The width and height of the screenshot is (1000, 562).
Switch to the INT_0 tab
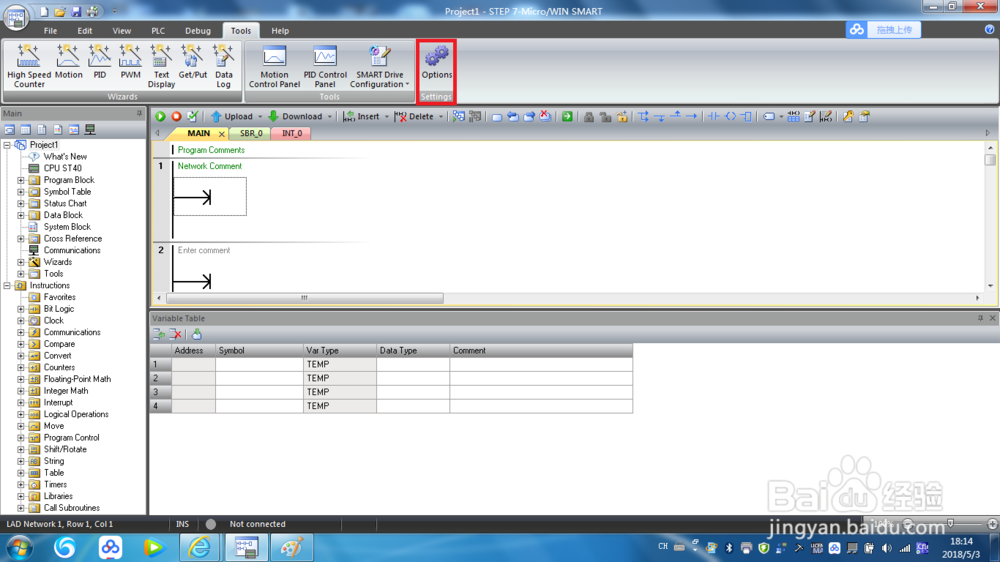291,133
